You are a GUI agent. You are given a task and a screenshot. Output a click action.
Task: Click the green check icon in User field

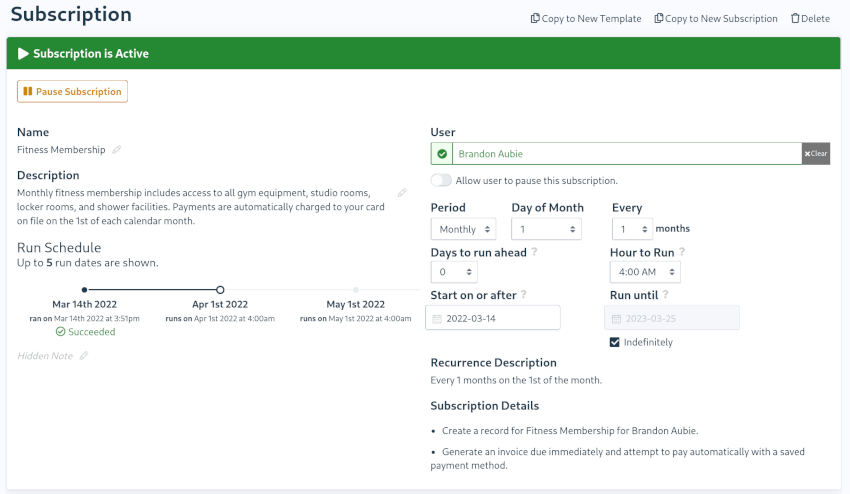442,154
